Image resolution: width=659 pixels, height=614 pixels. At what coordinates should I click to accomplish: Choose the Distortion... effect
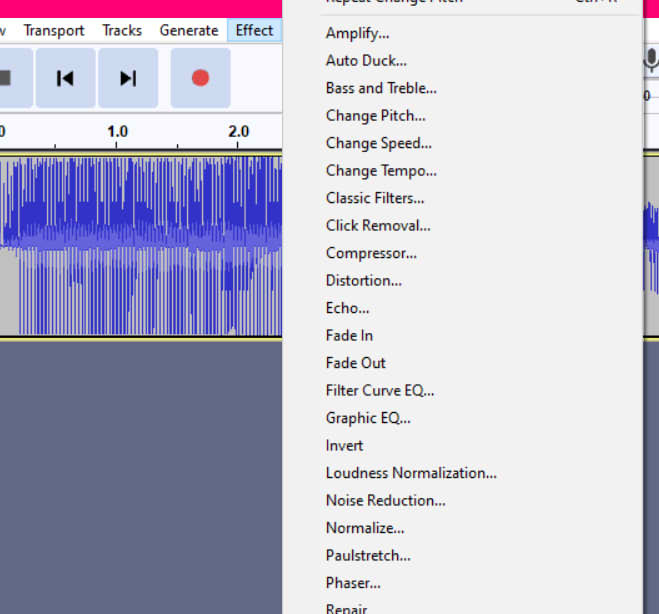tap(462, 280)
